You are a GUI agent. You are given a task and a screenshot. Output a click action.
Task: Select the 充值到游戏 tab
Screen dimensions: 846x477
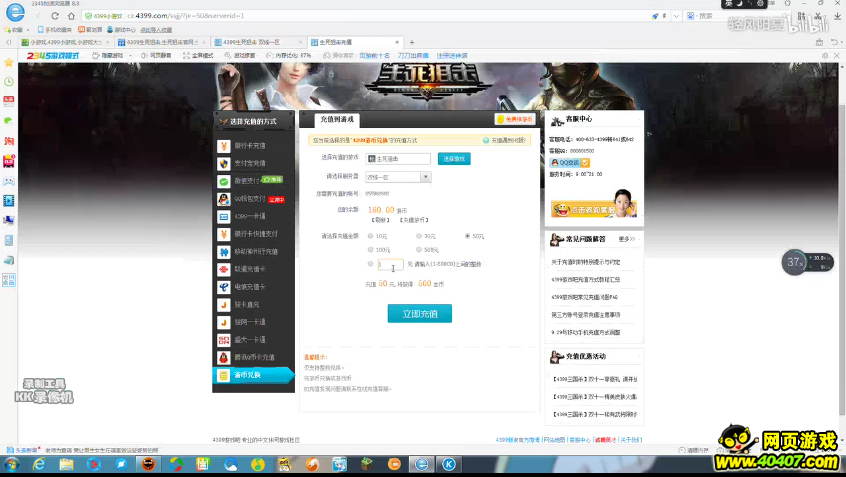click(x=337, y=119)
